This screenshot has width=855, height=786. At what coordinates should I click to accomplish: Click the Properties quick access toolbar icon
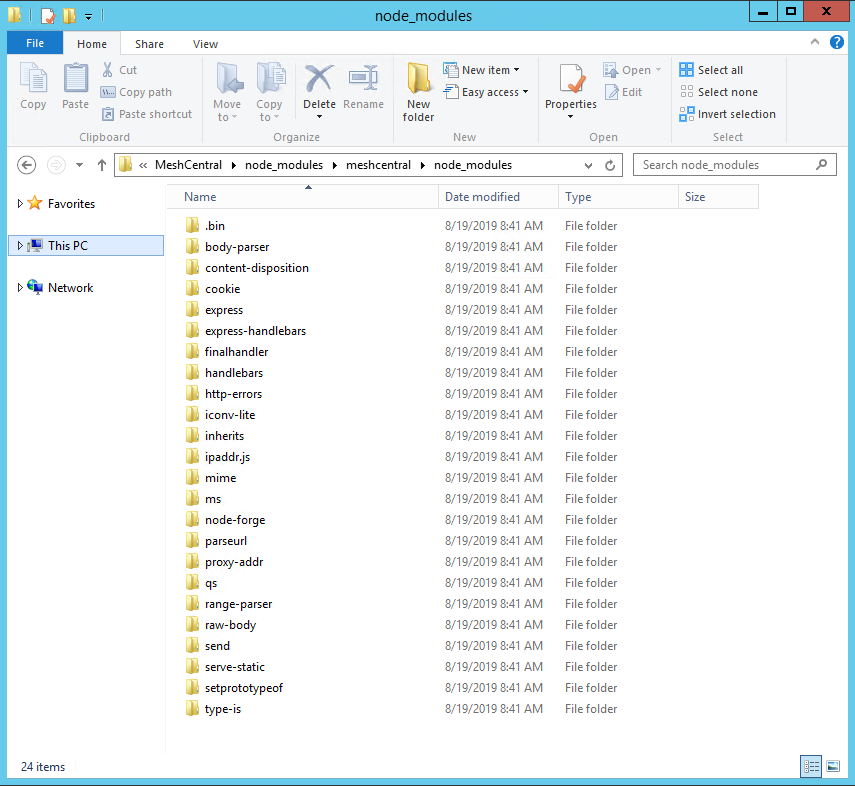[x=48, y=15]
